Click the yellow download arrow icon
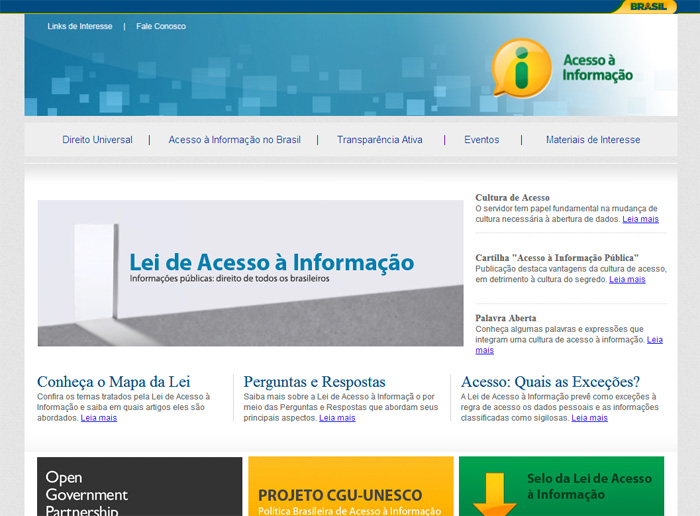700x516 pixels. (x=494, y=496)
